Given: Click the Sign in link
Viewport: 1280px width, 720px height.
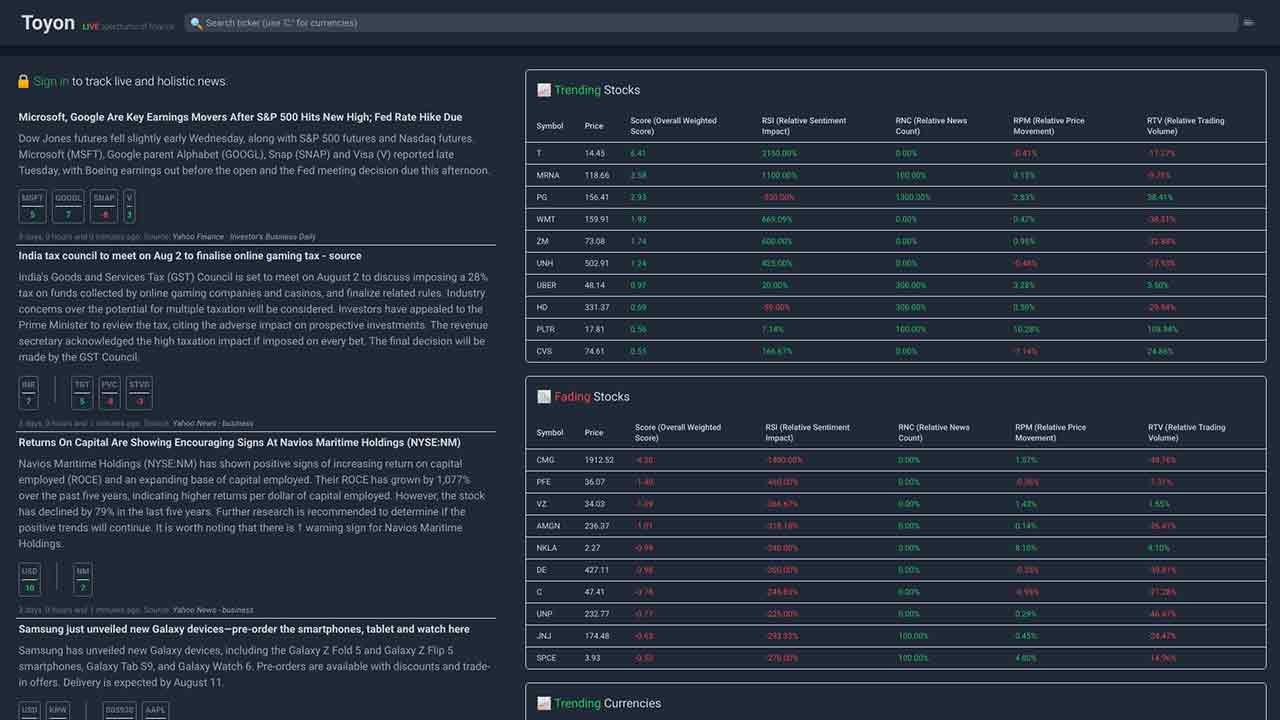Looking at the screenshot, I should [x=51, y=81].
